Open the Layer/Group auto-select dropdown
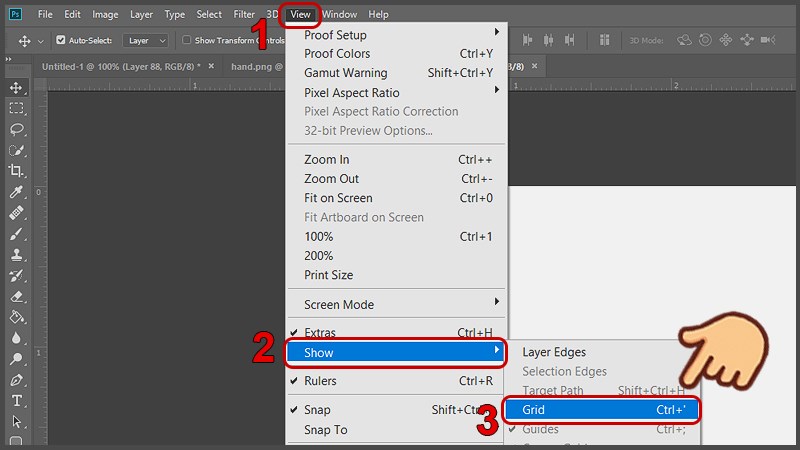 point(146,41)
